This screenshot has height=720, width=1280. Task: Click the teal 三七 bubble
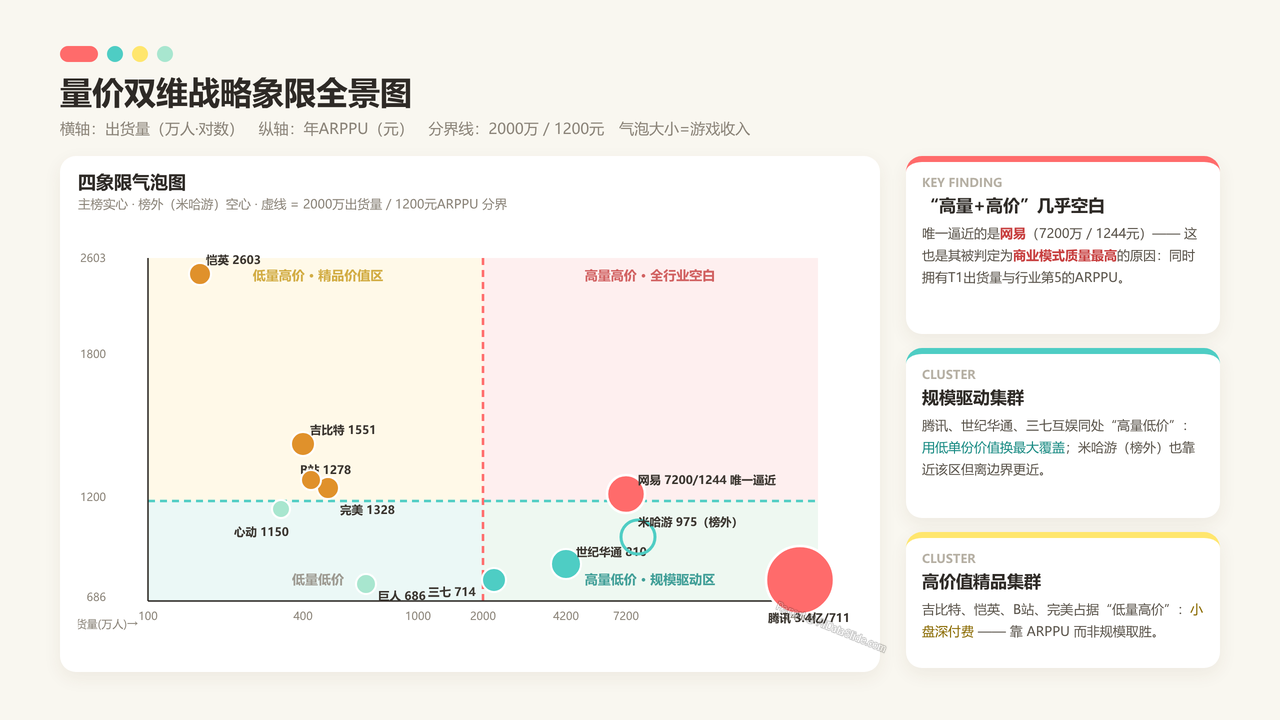pyautogui.click(x=494, y=580)
